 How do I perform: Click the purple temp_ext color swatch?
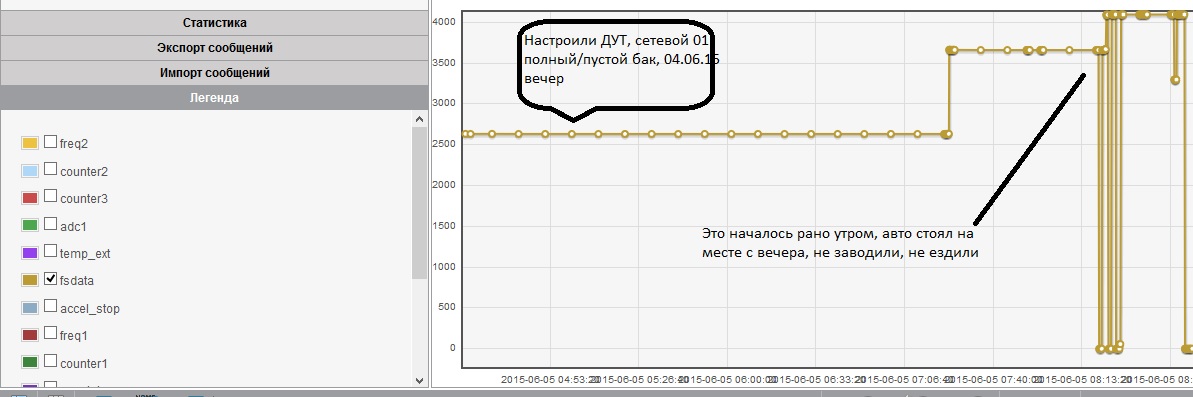(x=30, y=252)
